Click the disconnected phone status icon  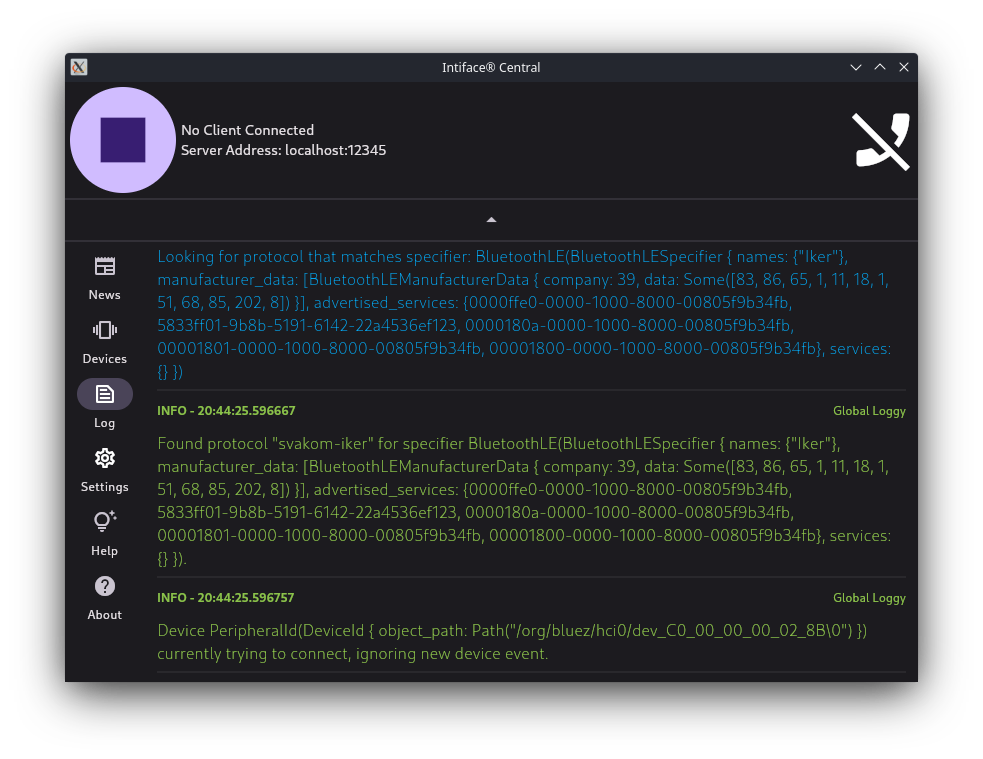[880, 141]
